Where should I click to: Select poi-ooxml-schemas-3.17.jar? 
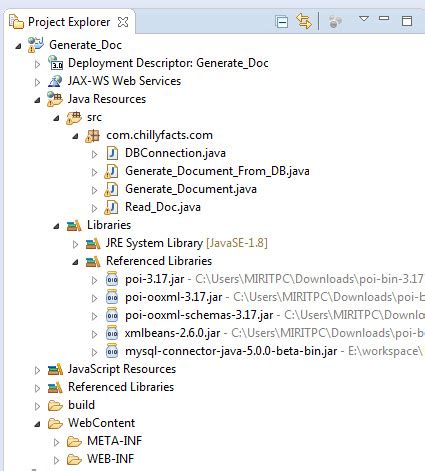(199, 315)
